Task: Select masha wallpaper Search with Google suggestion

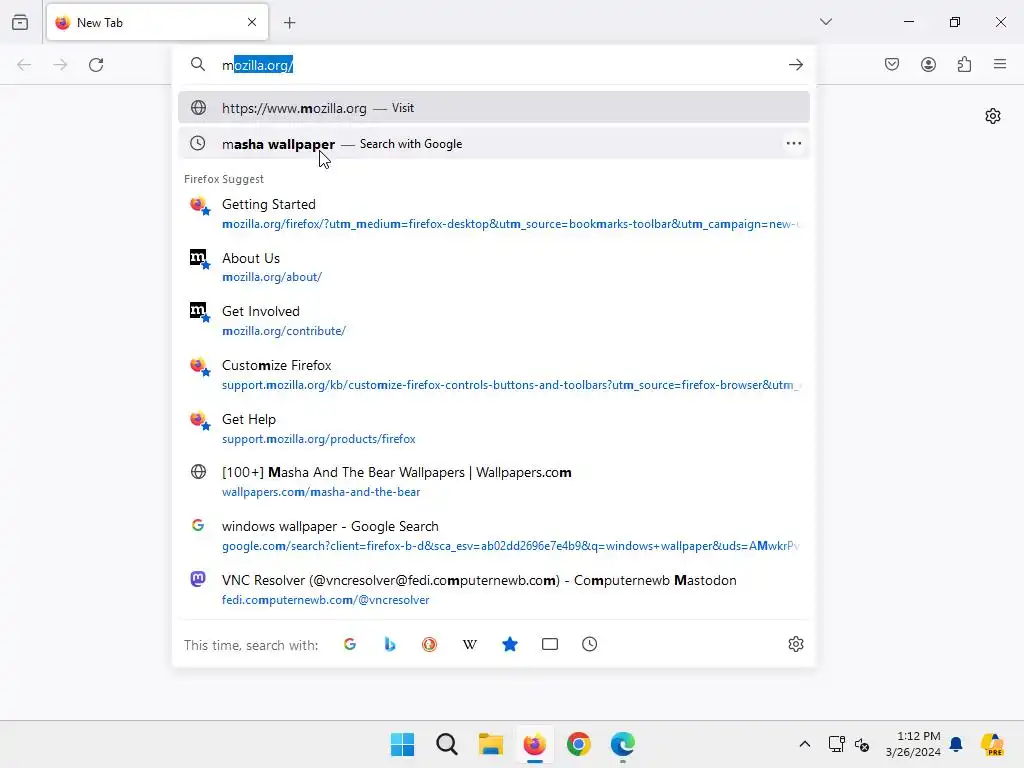Action: tap(494, 144)
